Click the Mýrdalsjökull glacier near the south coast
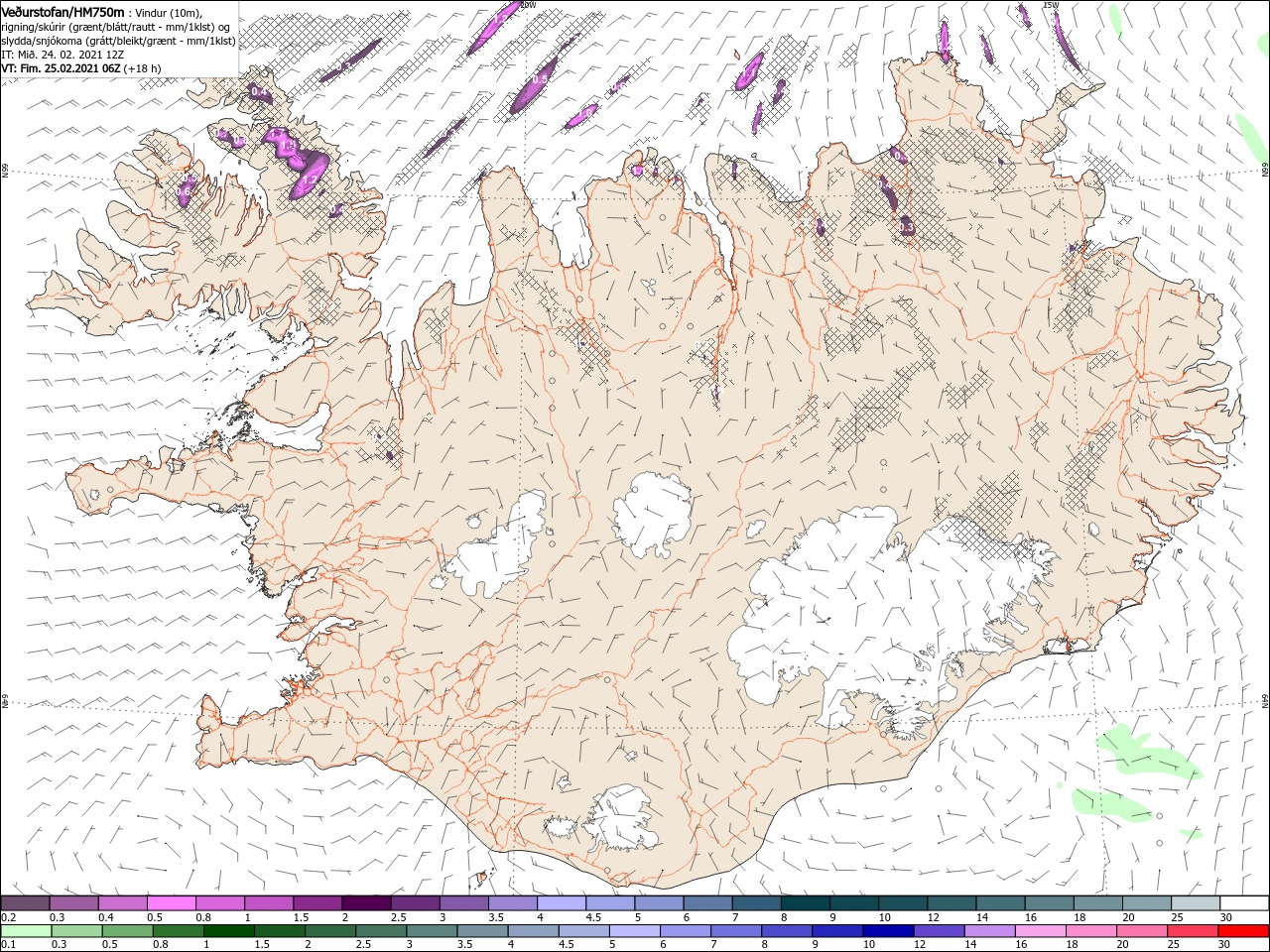This screenshot has height=952, width=1270. tap(620, 818)
